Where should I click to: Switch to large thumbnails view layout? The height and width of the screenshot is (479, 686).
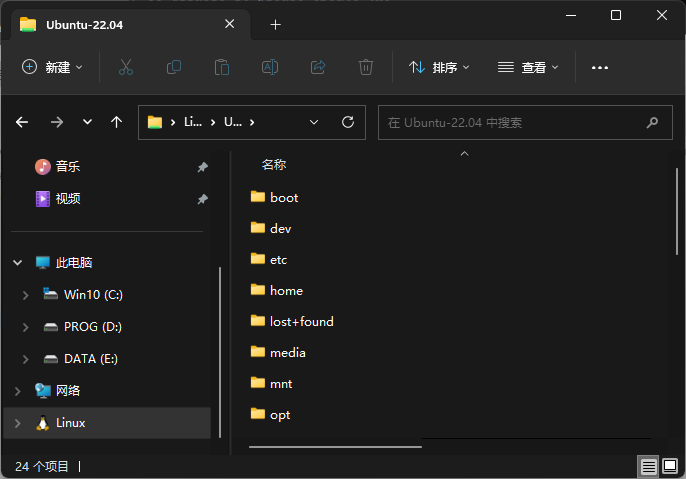[x=670, y=466]
